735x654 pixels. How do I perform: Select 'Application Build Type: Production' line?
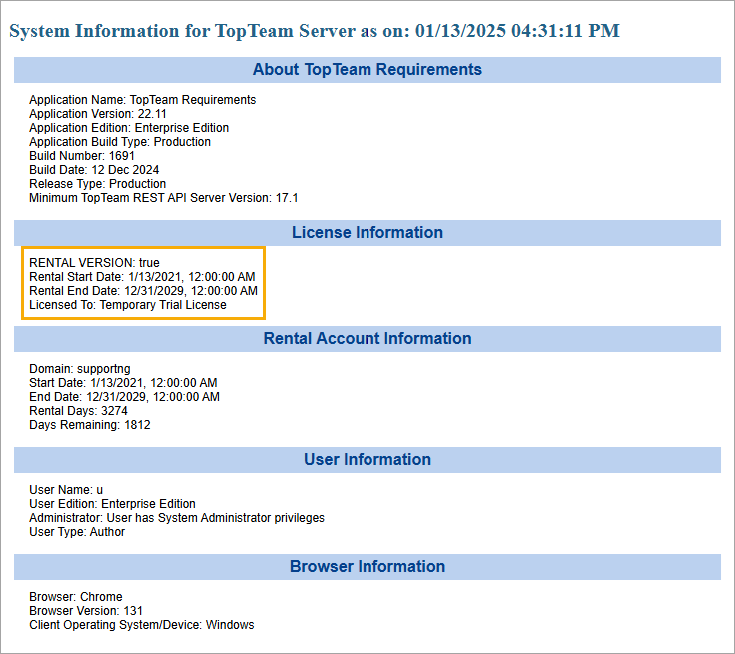[x=120, y=142]
